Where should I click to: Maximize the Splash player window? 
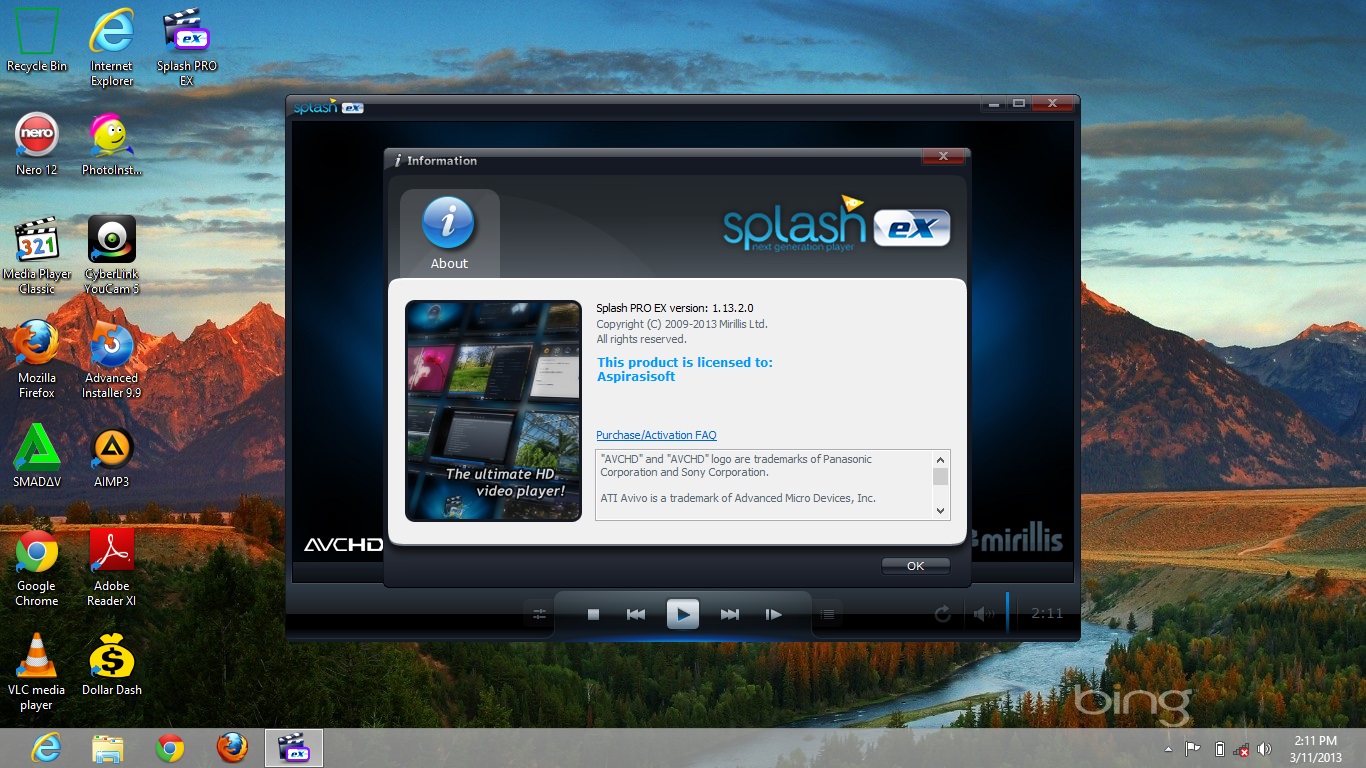point(1018,104)
